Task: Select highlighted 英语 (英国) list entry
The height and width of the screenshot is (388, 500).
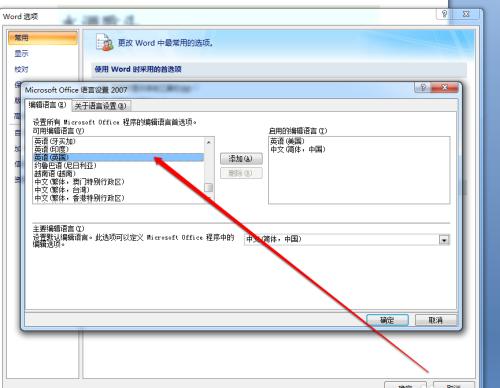Action: pos(118,157)
